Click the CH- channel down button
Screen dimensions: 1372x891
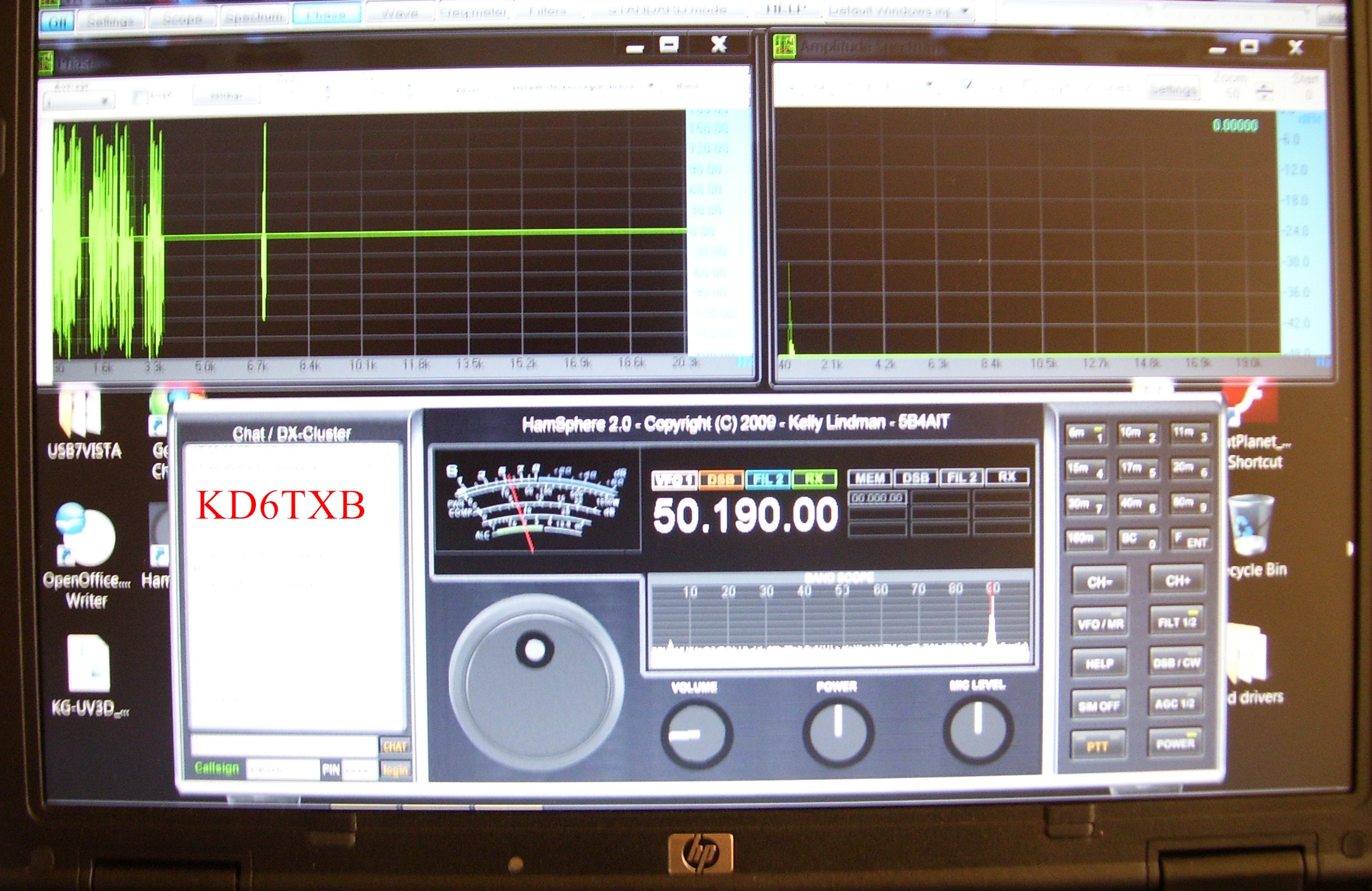[x=1099, y=581]
